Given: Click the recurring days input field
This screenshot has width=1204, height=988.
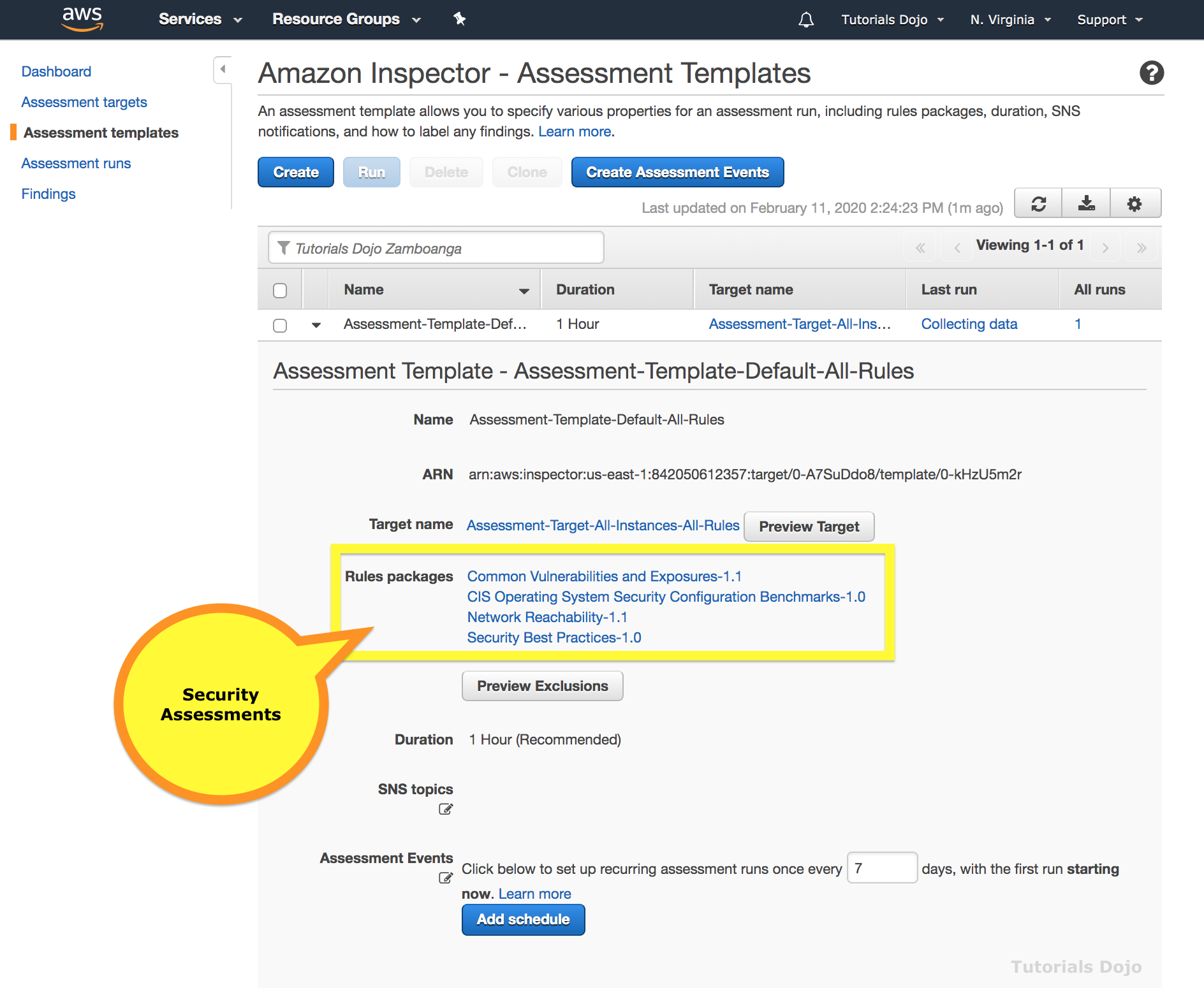Looking at the screenshot, I should [x=882, y=868].
